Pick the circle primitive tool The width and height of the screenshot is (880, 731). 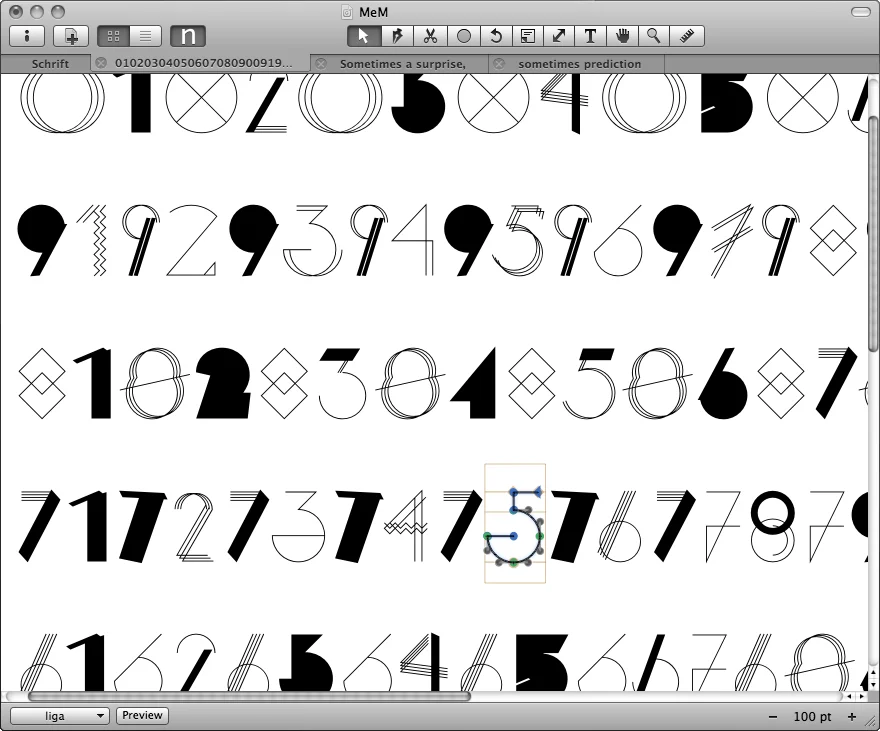[463, 36]
